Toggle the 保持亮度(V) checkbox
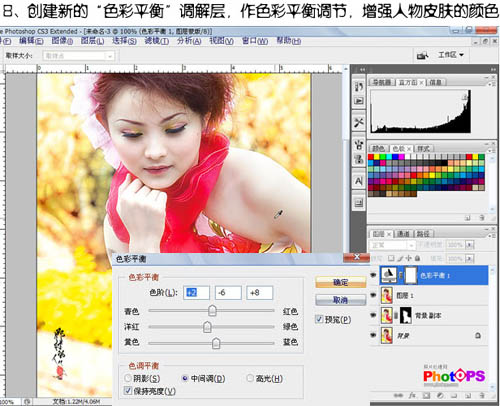The width and height of the screenshot is (500, 406). (x=128, y=390)
